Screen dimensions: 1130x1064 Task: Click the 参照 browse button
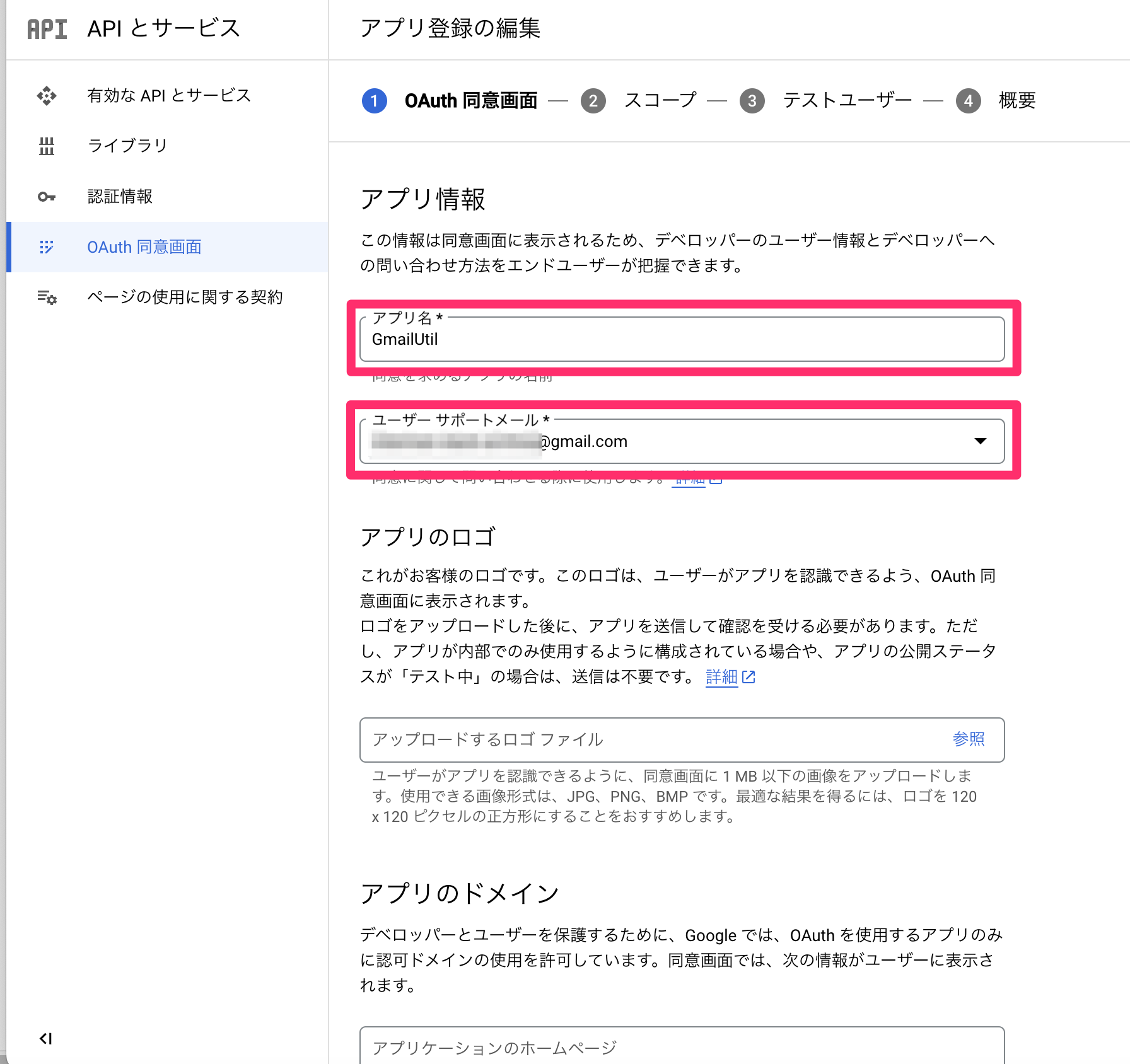point(969,739)
